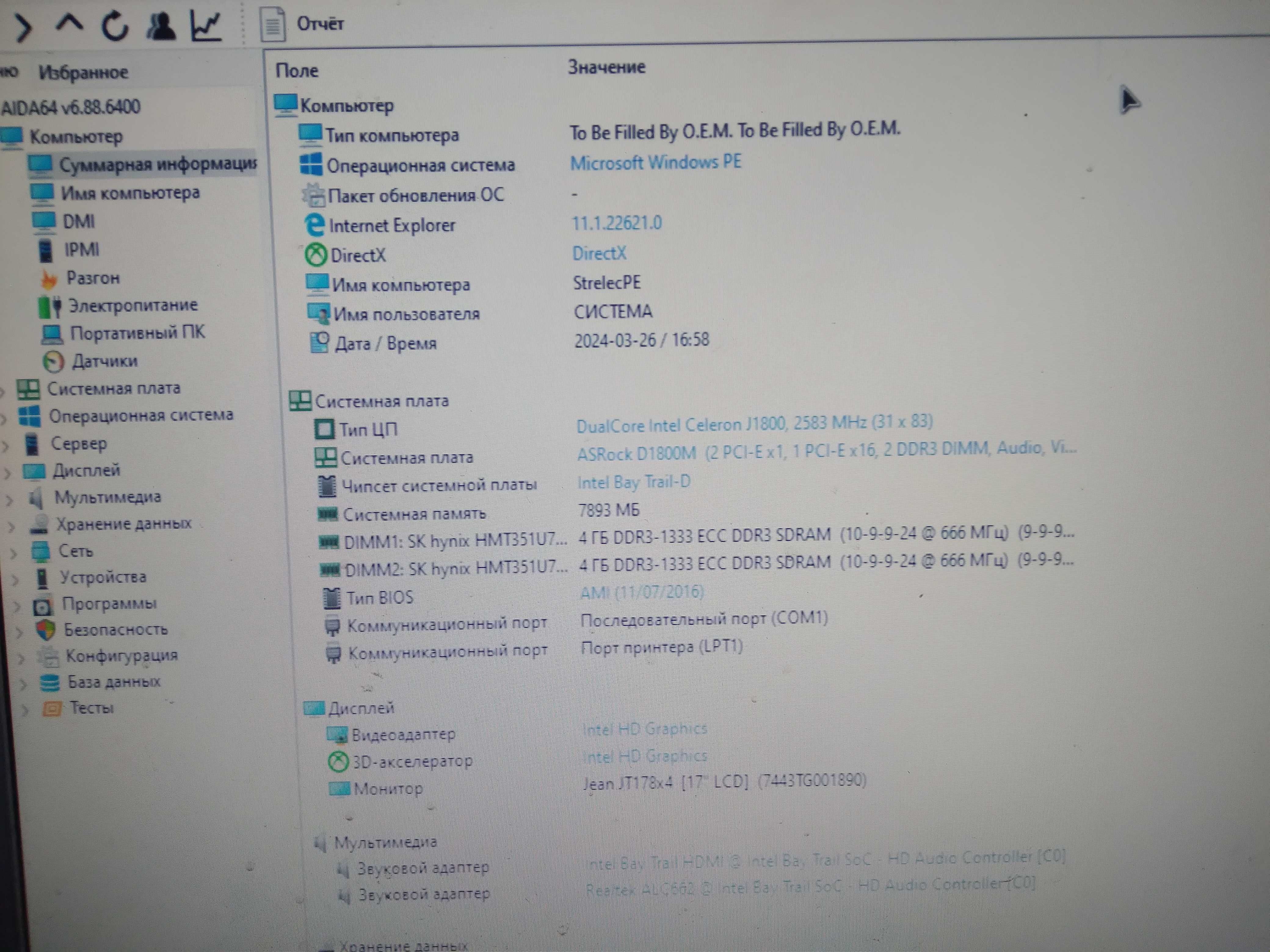Open the Intel Bay Trail-D chipset link

(x=634, y=482)
